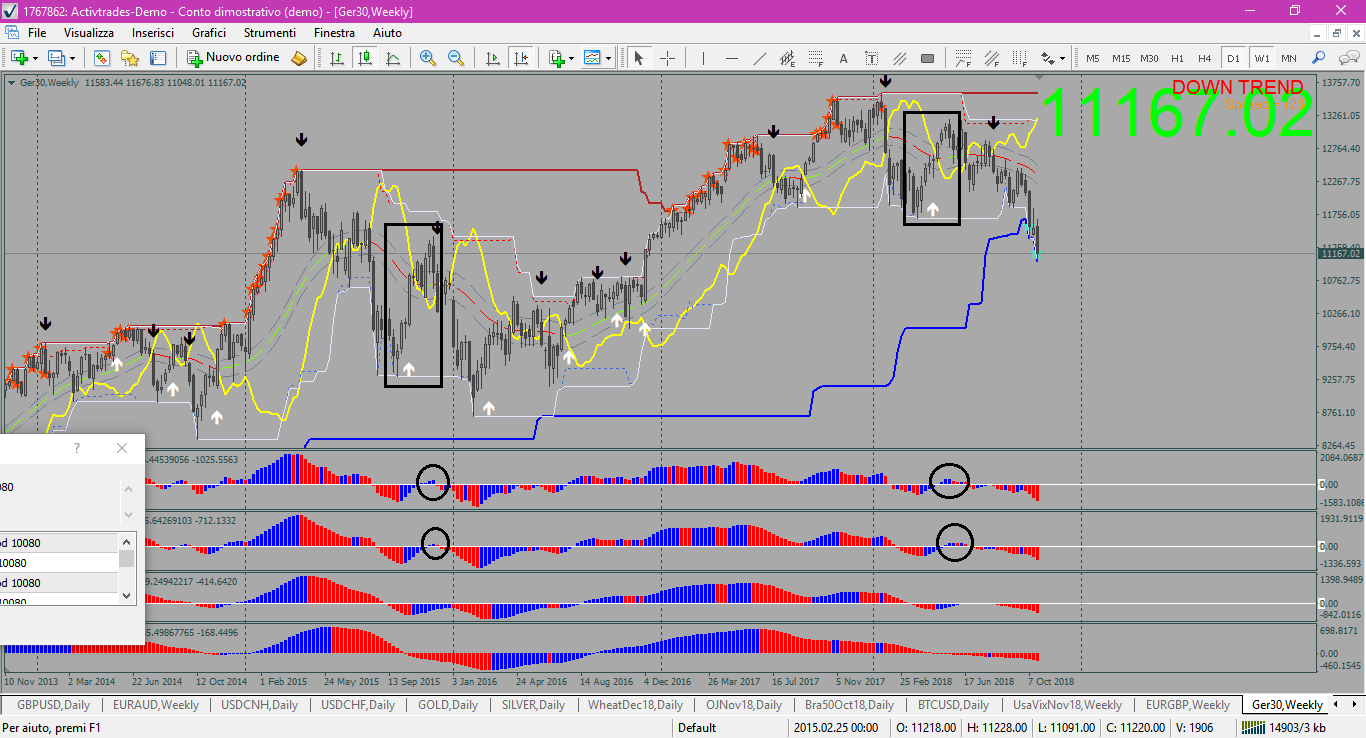Switch to MN timeframe
The height and width of the screenshot is (738, 1366).
click(x=1289, y=58)
